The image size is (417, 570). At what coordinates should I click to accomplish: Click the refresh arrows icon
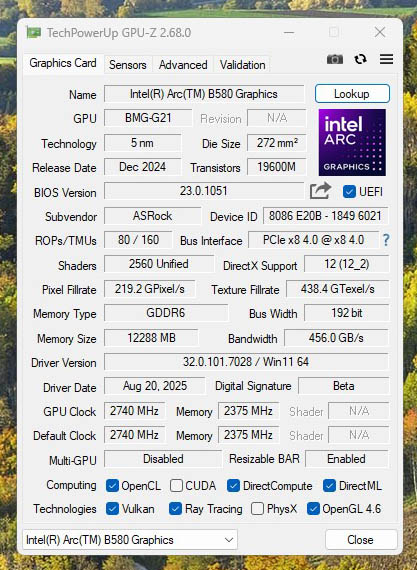pyautogui.click(x=360, y=59)
